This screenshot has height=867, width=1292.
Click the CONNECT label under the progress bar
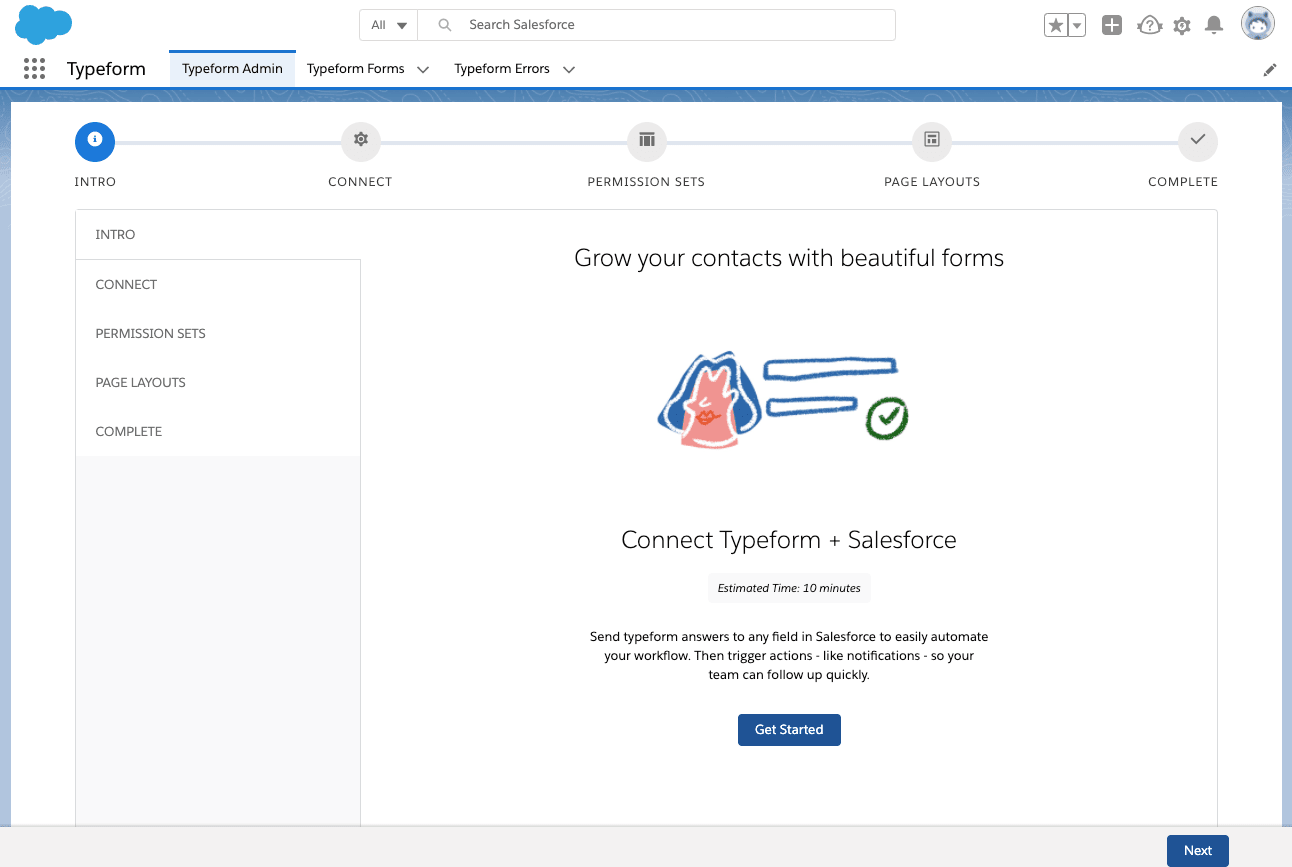click(x=360, y=182)
